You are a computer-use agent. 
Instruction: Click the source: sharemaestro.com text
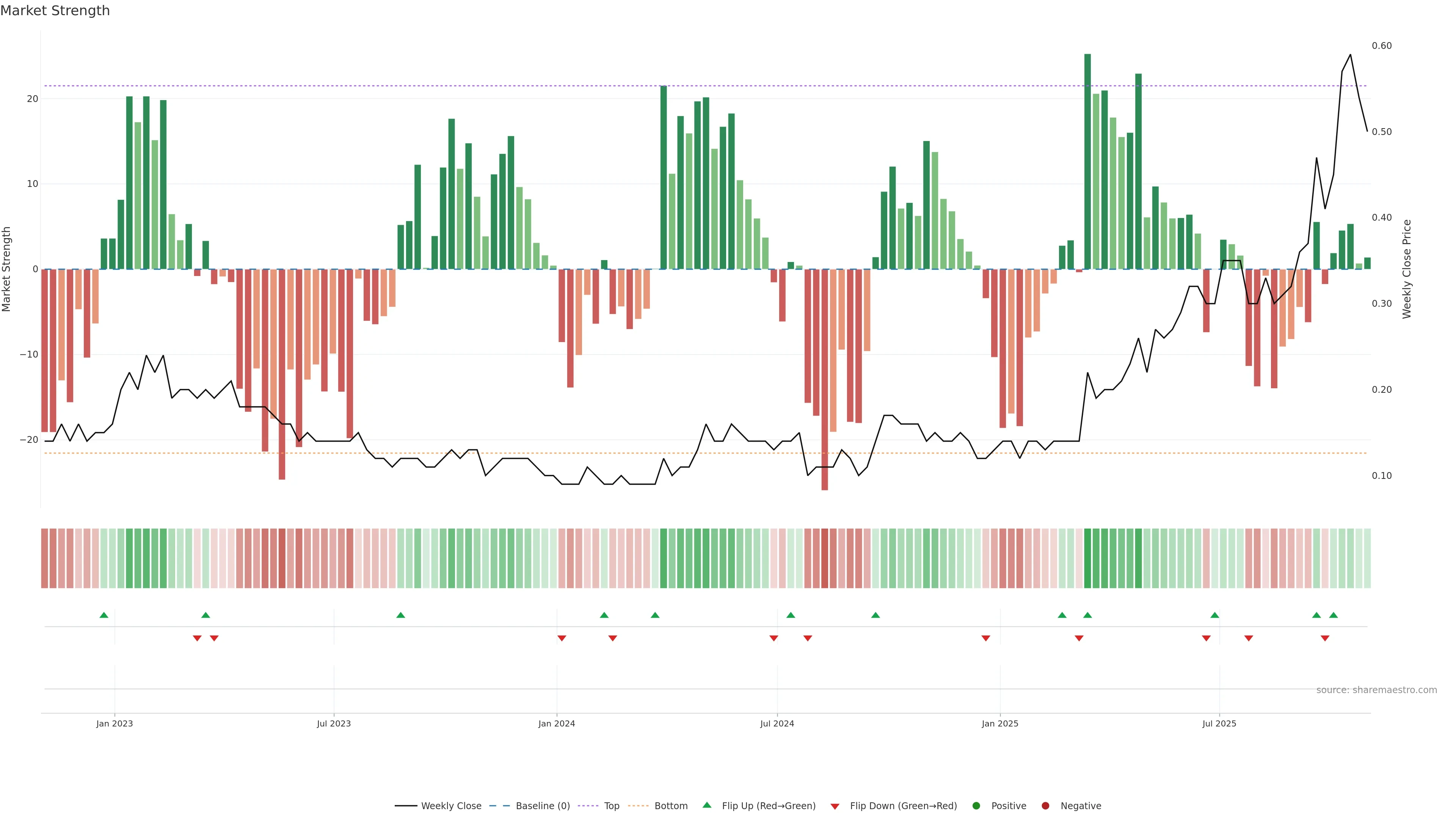[x=1376, y=690]
